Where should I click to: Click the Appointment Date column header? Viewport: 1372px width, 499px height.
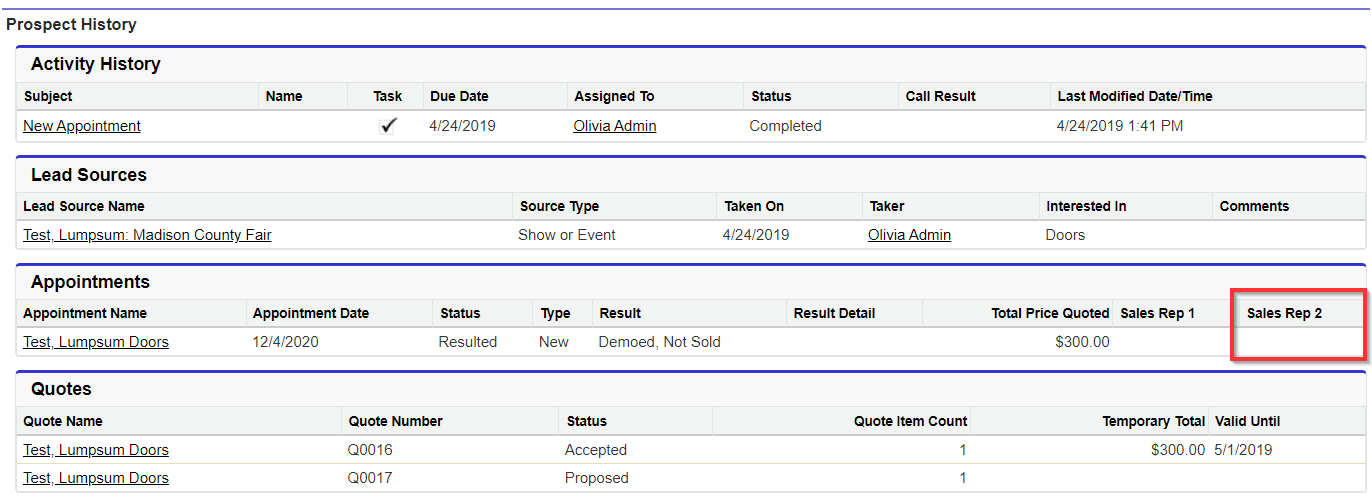[311, 313]
